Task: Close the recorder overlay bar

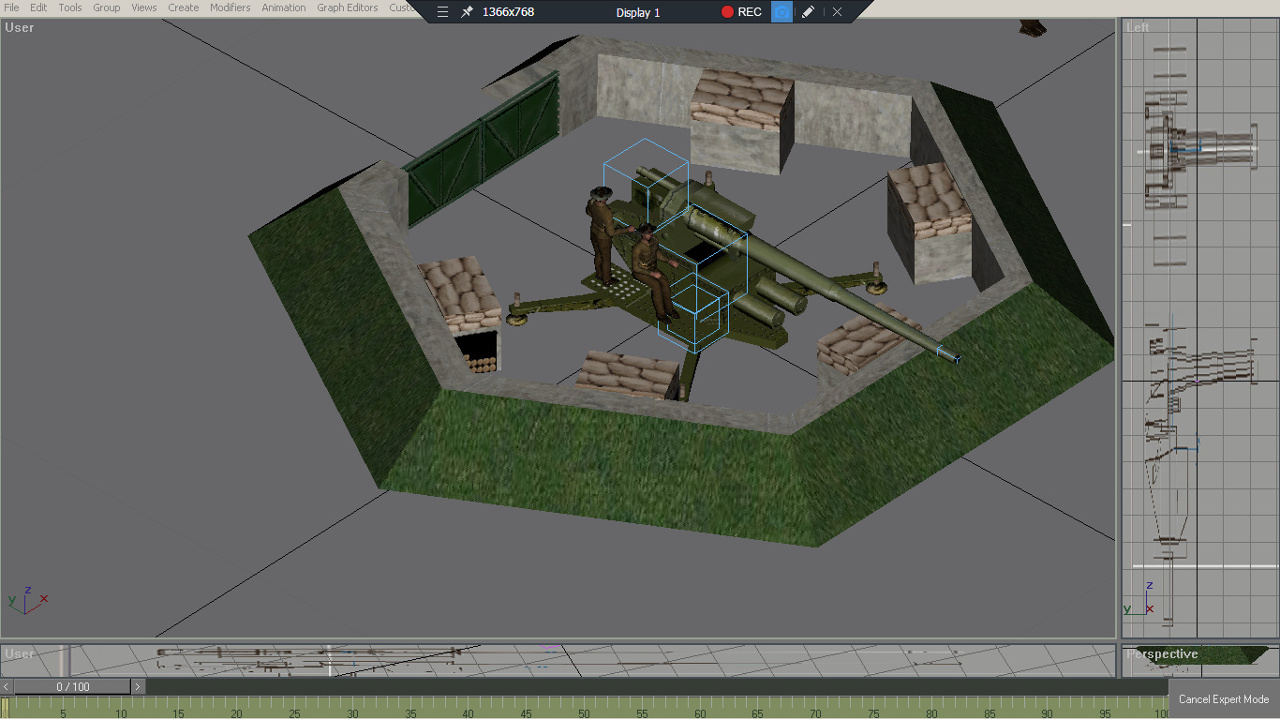Action: point(837,12)
